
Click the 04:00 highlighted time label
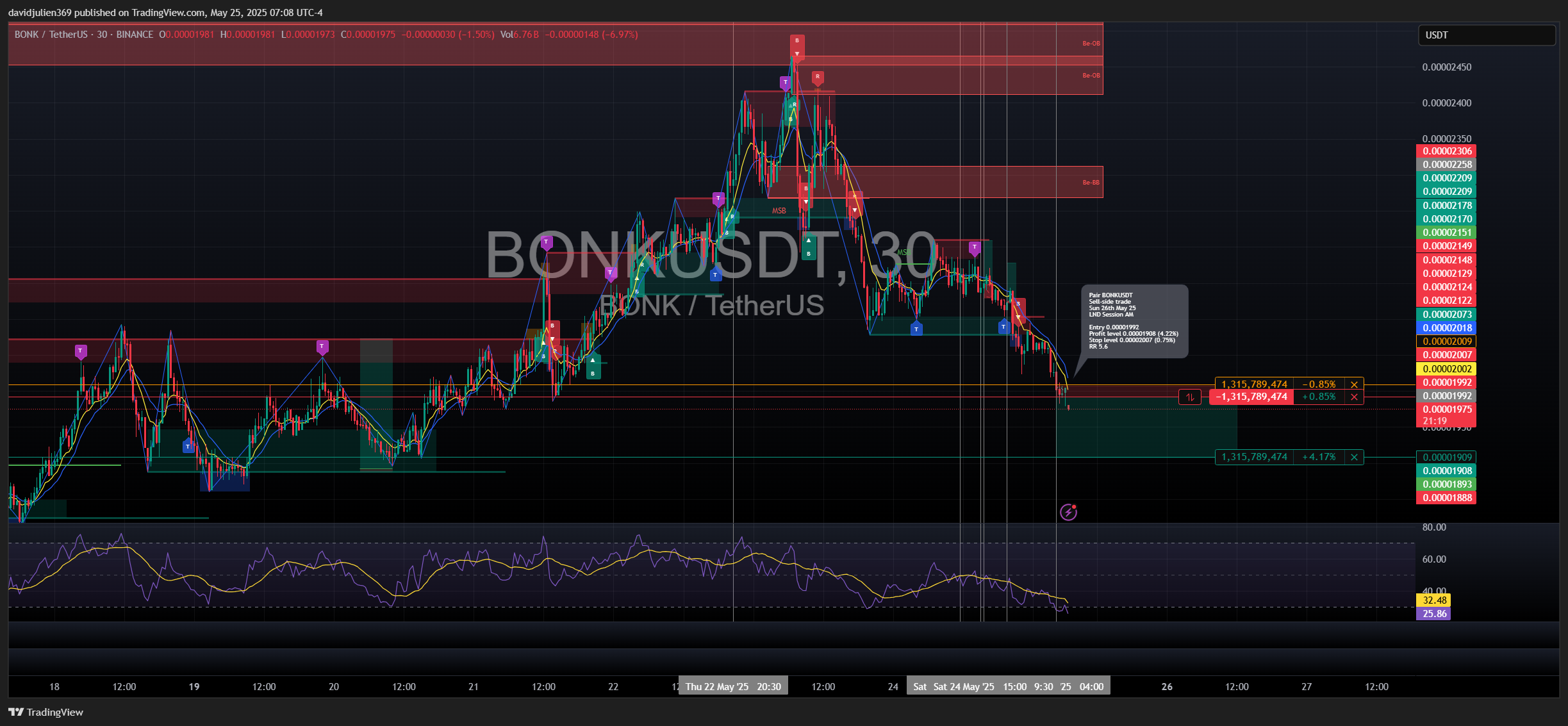pyautogui.click(x=1091, y=687)
